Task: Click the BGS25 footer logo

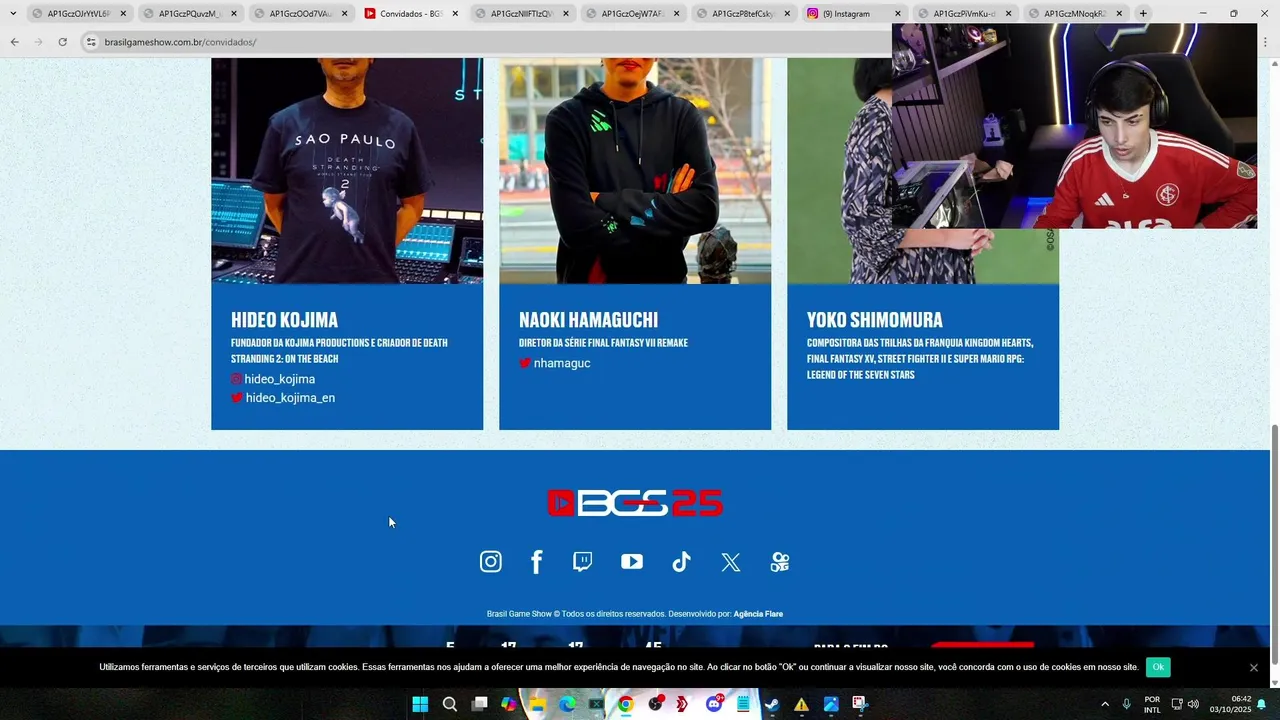Action: click(x=635, y=503)
